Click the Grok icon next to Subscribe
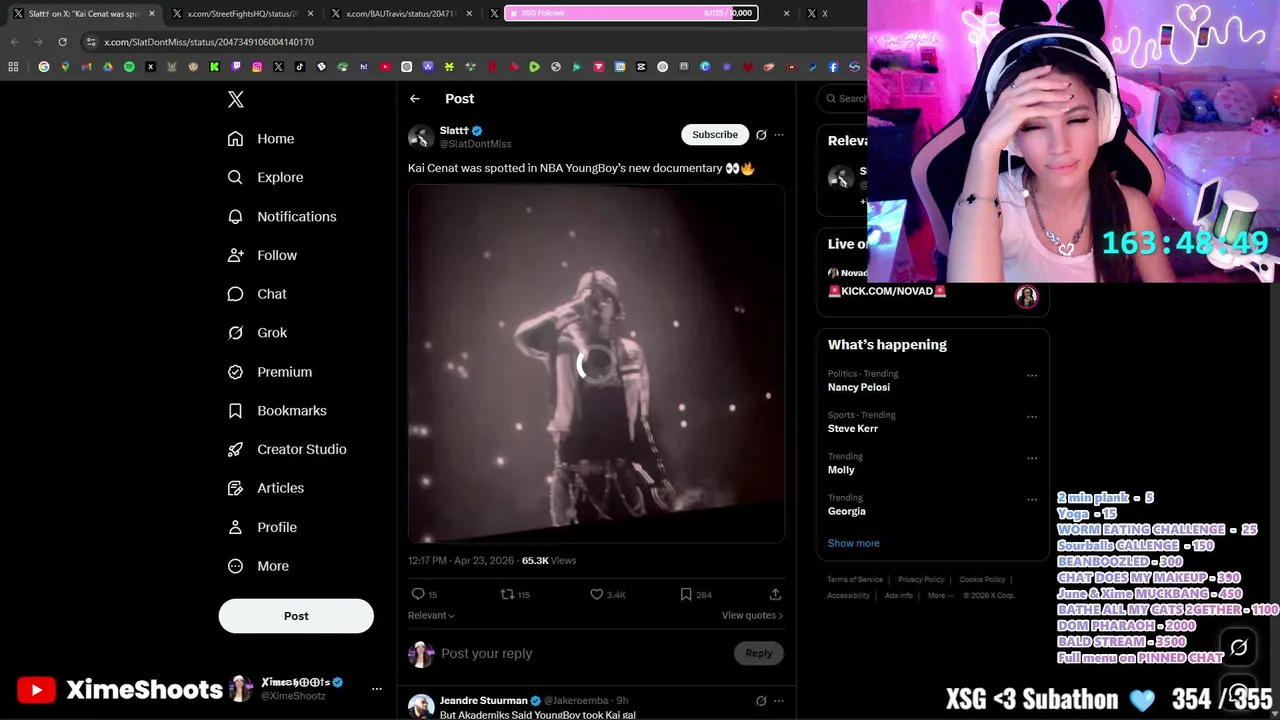This screenshot has height=720, width=1280. [761, 135]
